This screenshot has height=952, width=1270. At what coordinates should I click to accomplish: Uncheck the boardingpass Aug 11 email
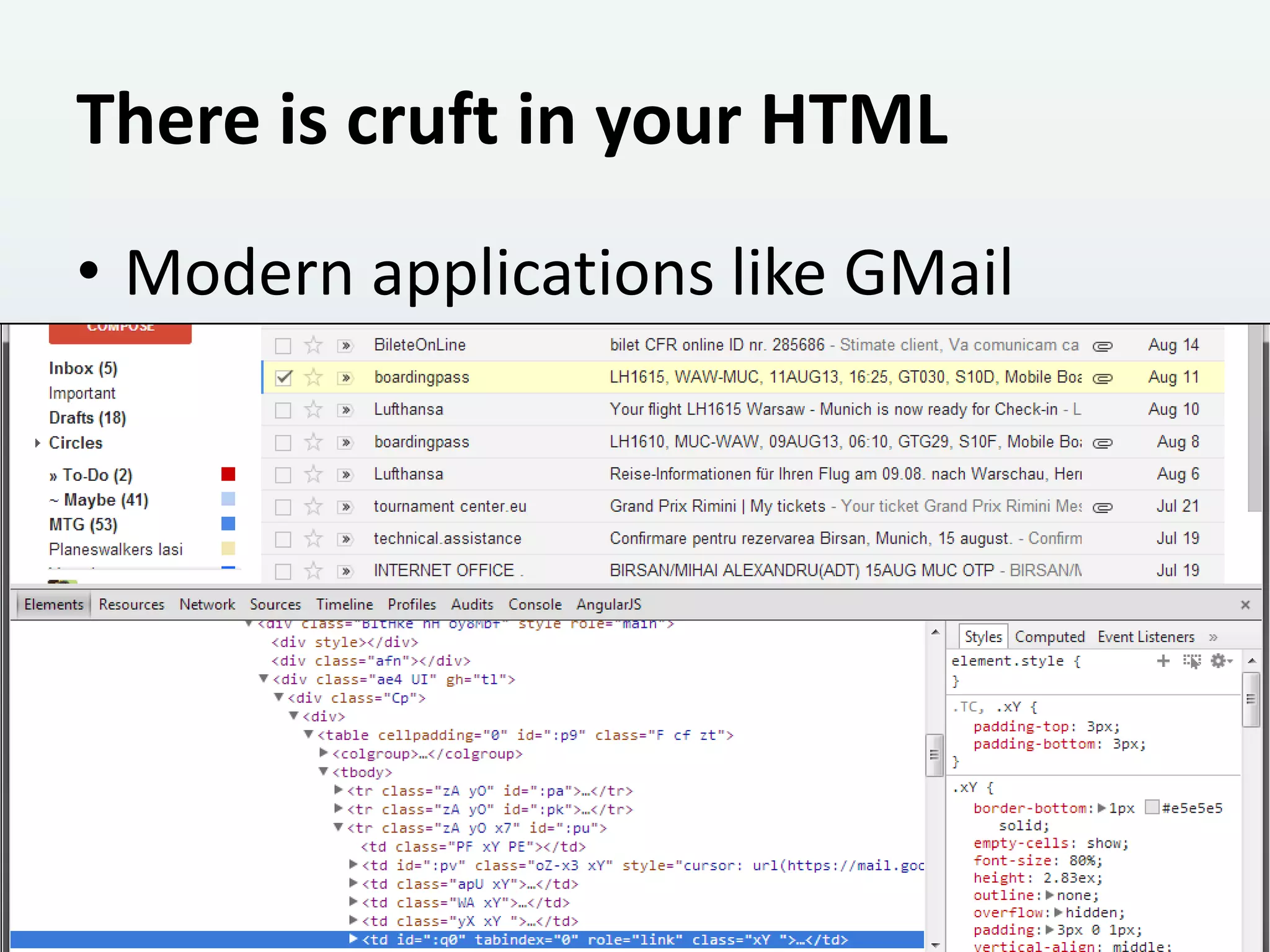[283, 378]
